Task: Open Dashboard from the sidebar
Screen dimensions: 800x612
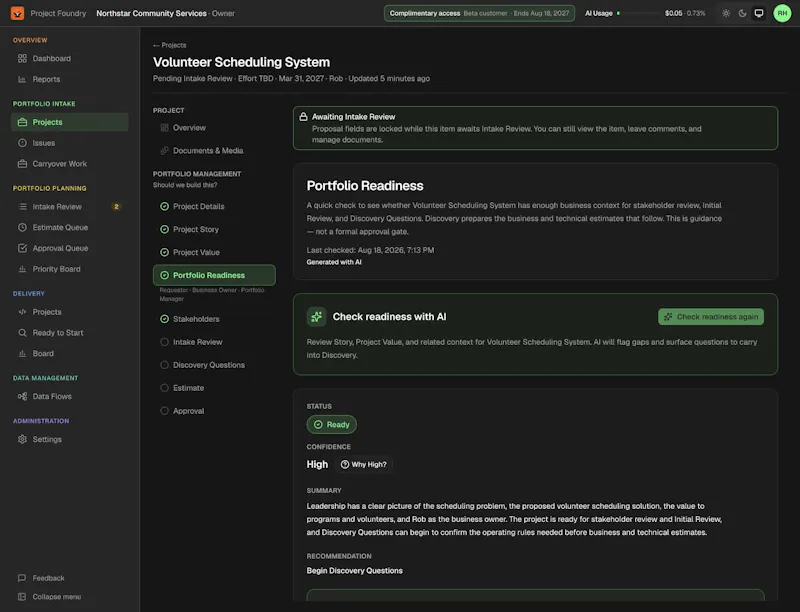Action: [x=69, y=59]
